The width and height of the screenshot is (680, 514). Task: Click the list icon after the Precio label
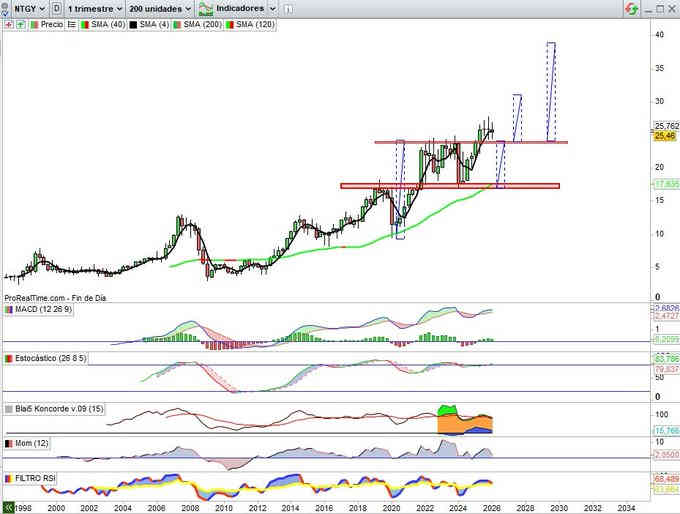tap(71, 23)
